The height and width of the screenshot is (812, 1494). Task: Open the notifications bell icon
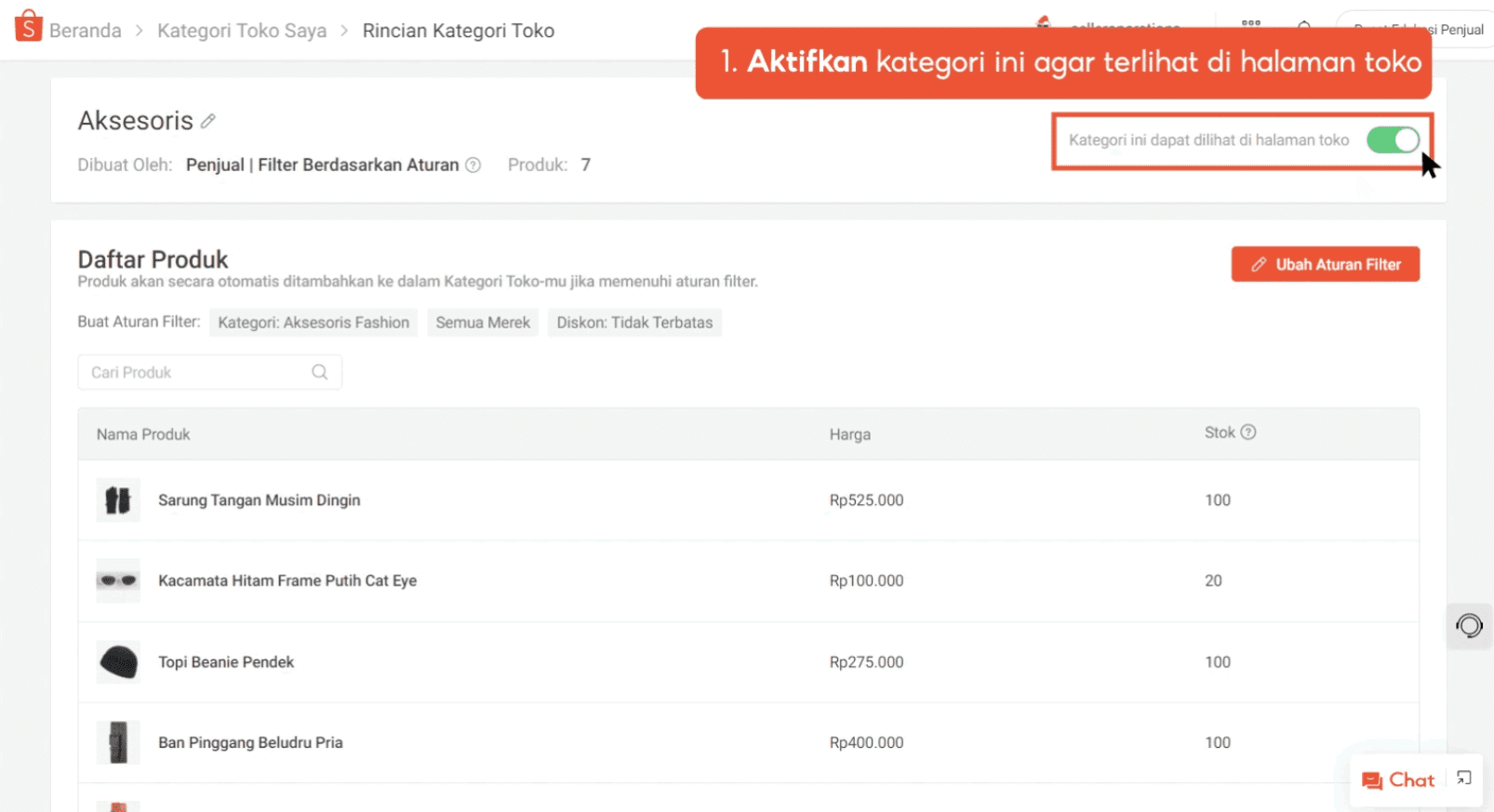pos(1304,25)
